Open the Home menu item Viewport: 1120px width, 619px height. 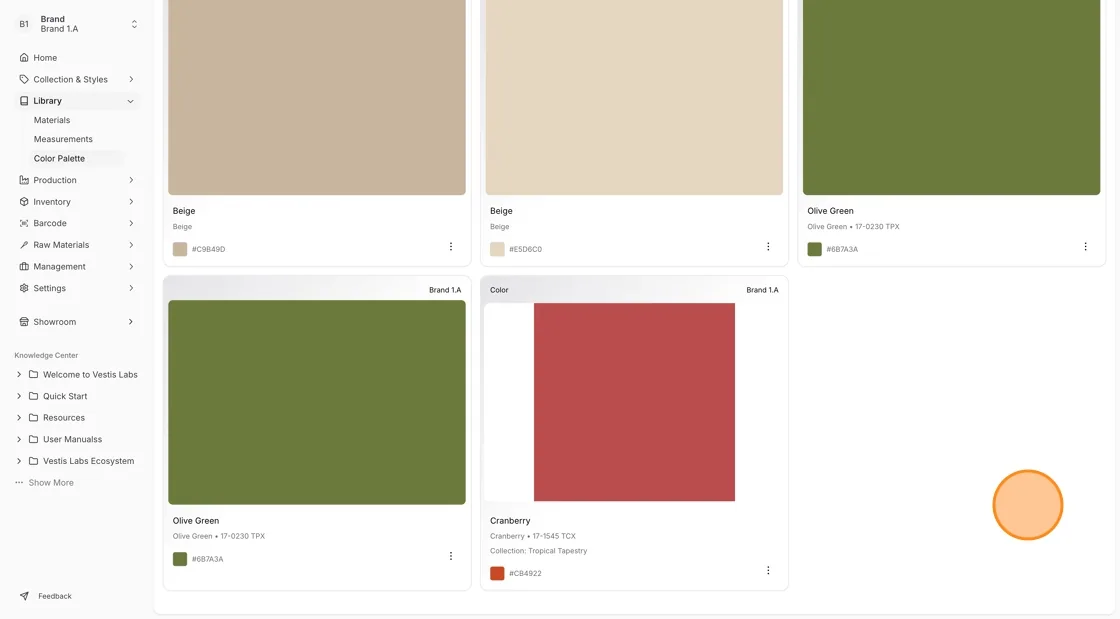[x=77, y=58]
